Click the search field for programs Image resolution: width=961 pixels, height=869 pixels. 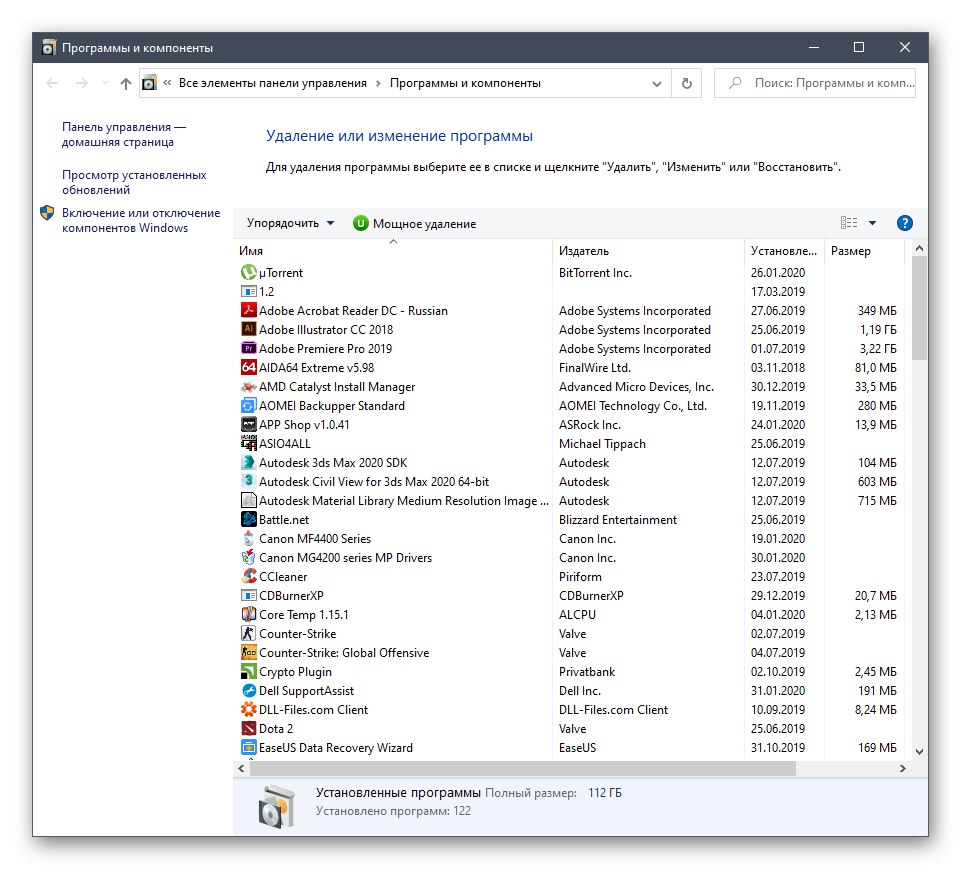pyautogui.click(x=825, y=84)
